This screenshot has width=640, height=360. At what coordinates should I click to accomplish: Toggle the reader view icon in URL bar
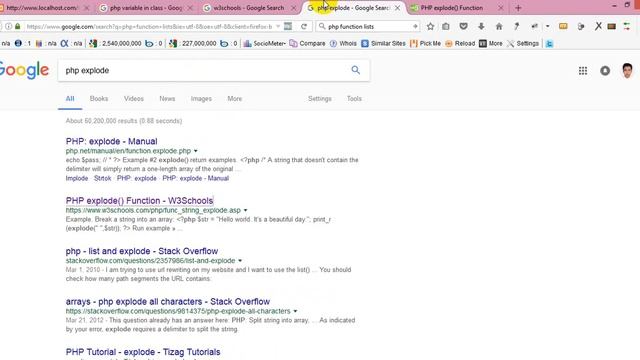[288, 27]
